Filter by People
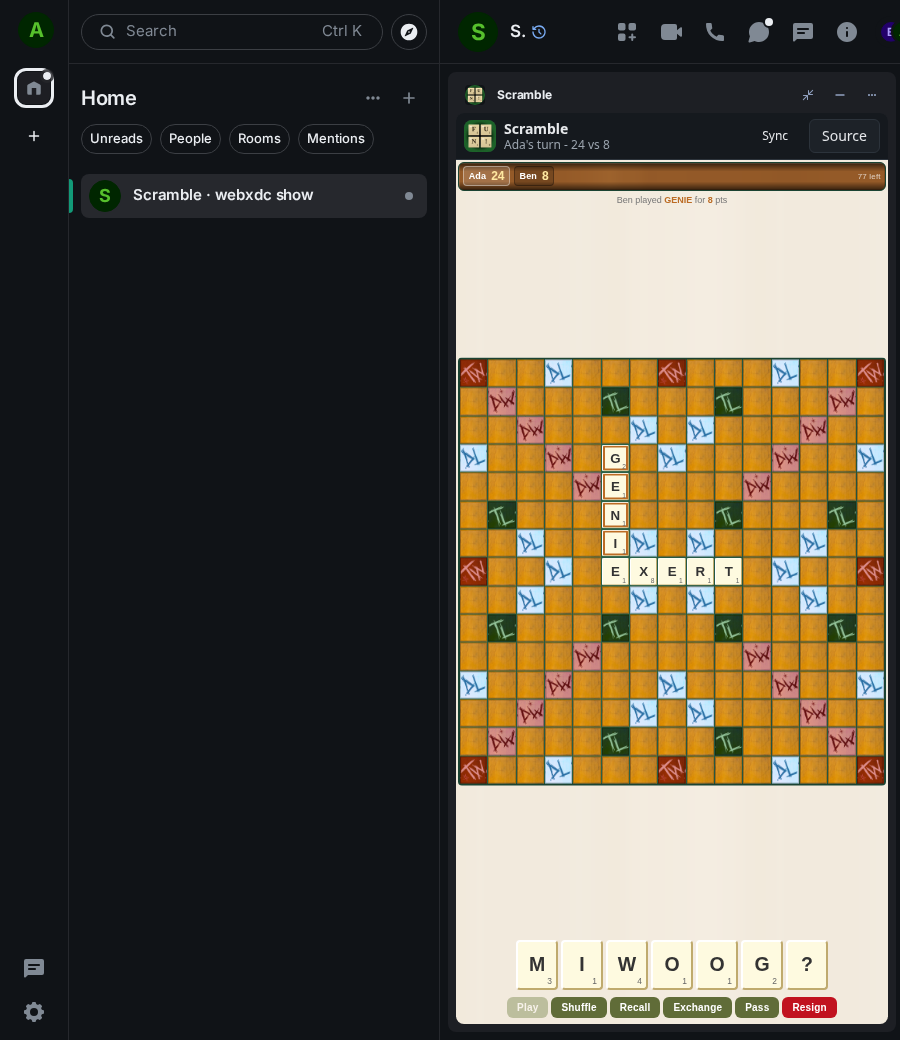This screenshot has height=1040, width=900. tap(190, 139)
